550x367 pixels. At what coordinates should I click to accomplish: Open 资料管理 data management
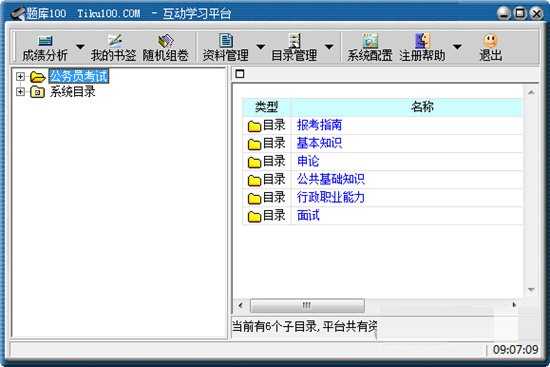[x=226, y=48]
